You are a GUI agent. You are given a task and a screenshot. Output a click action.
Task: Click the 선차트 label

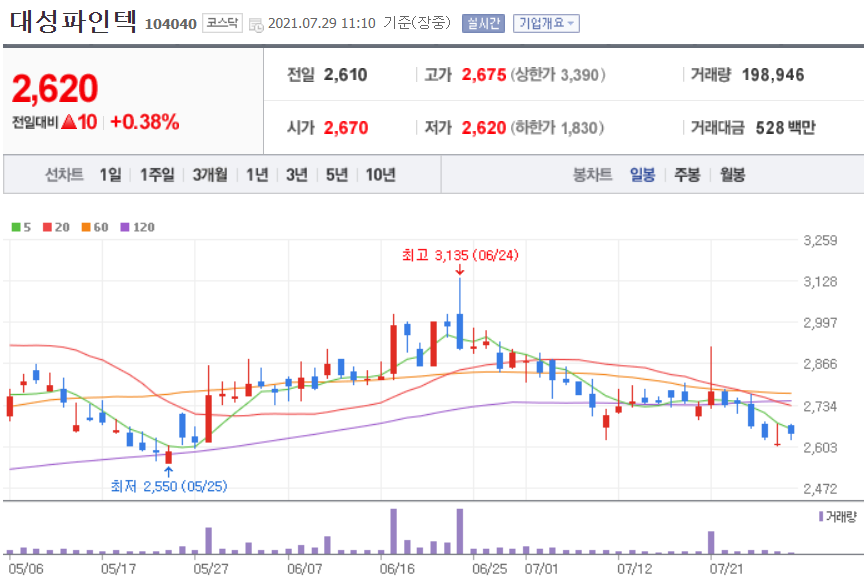64,175
